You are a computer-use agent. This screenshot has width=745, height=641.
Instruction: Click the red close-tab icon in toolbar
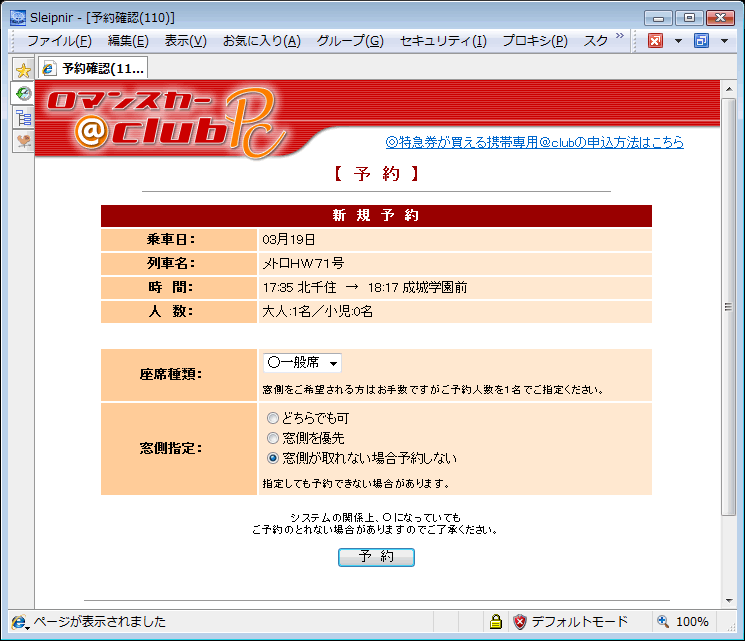pyautogui.click(x=655, y=41)
